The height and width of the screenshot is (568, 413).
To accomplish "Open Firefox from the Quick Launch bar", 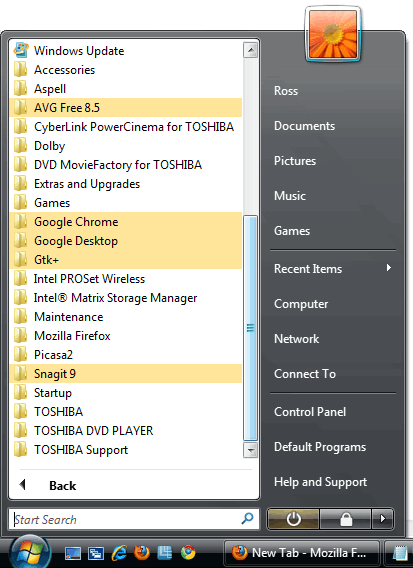I will (142, 553).
